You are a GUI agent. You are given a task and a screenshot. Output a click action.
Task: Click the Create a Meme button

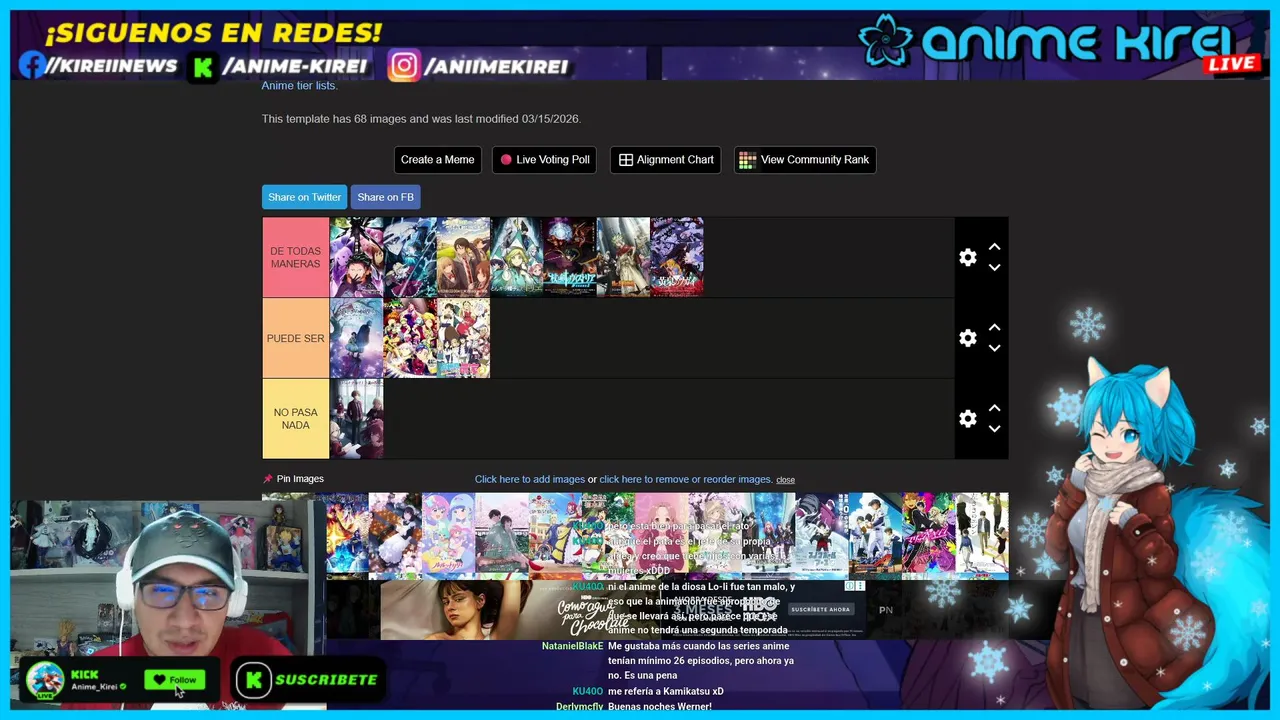[x=437, y=160]
